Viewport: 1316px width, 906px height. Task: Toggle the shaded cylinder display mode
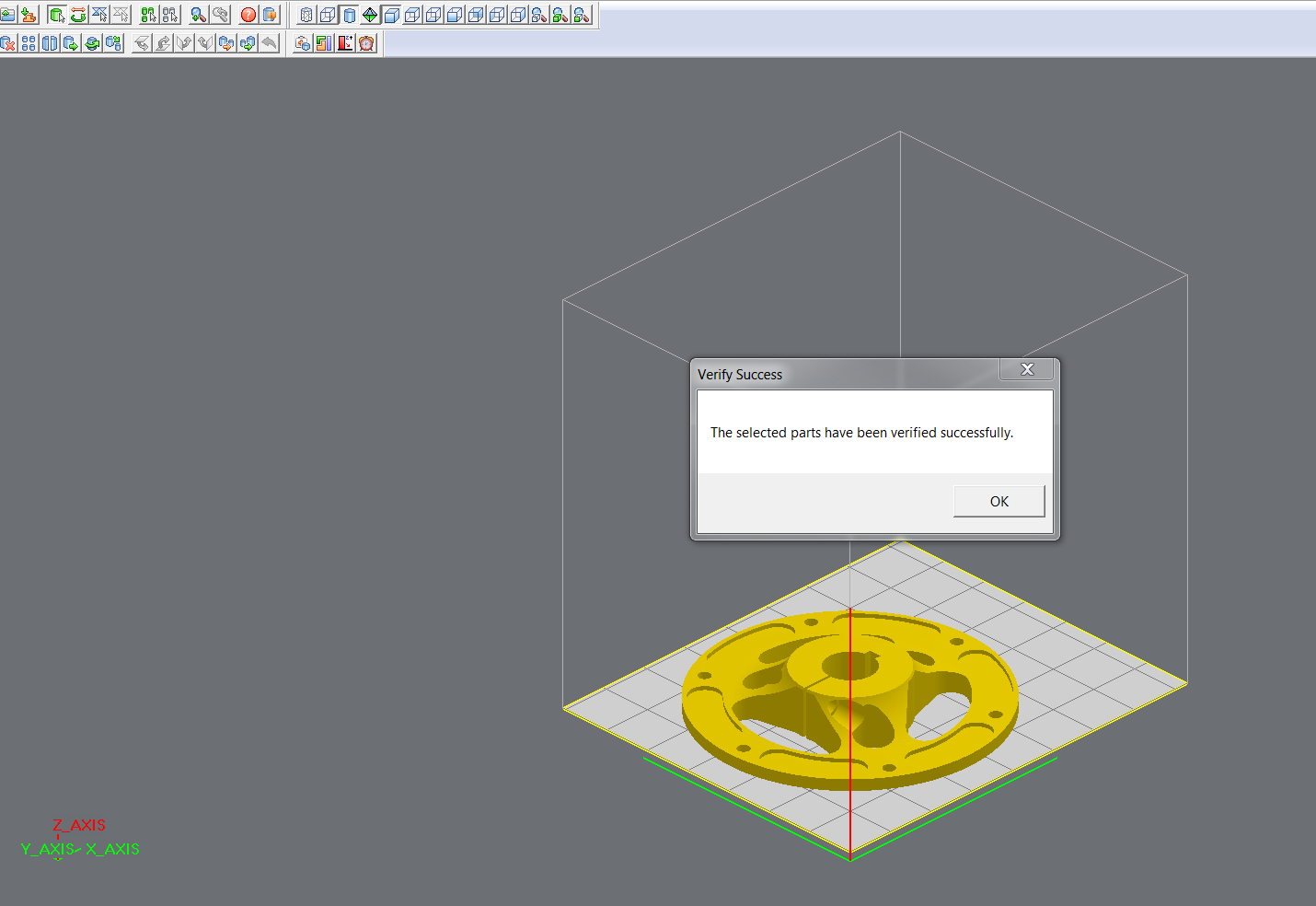[350, 14]
